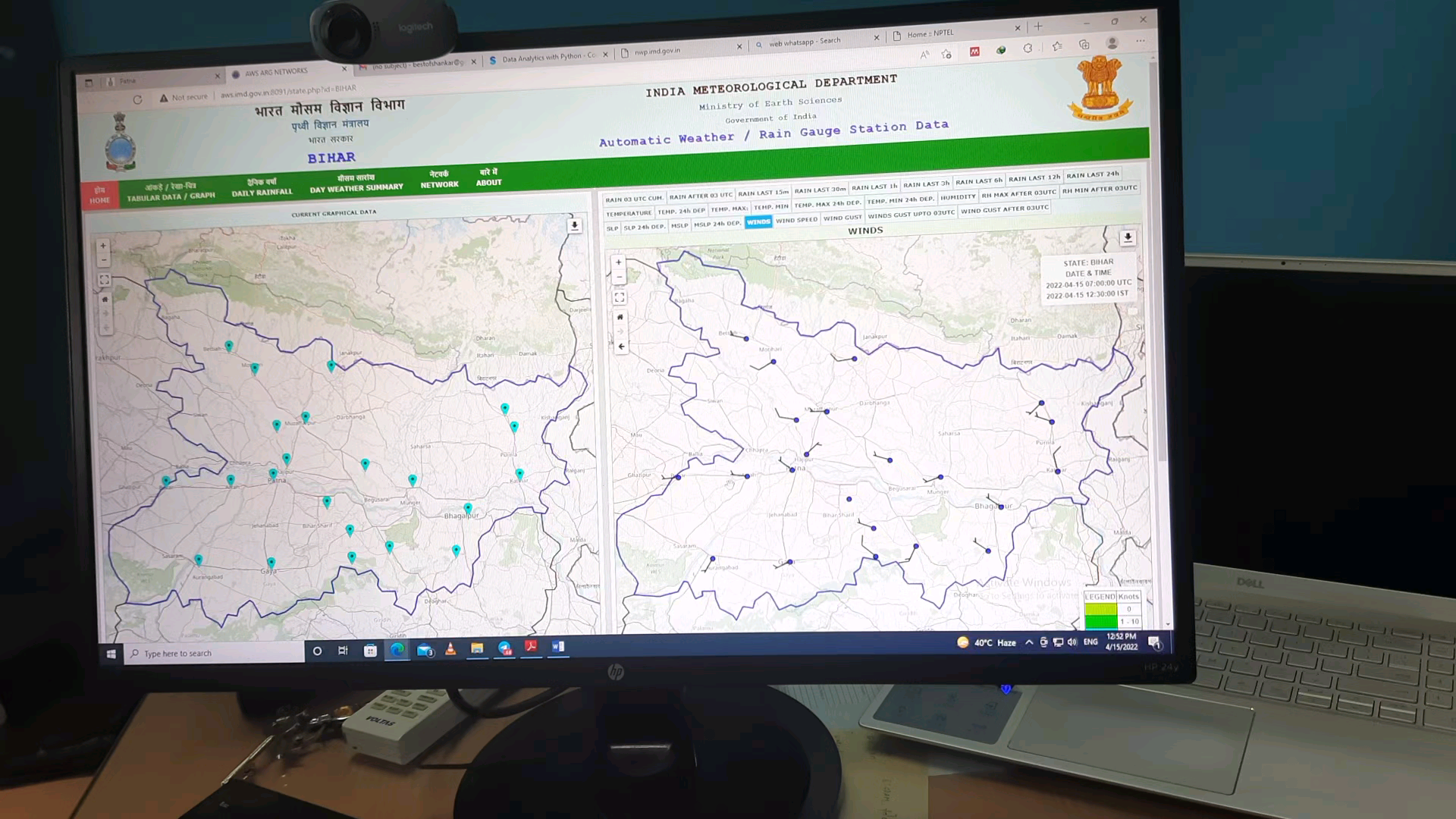Image resolution: width=1456 pixels, height=819 pixels.
Task: Open browser settings and more menu
Action: (x=1141, y=41)
